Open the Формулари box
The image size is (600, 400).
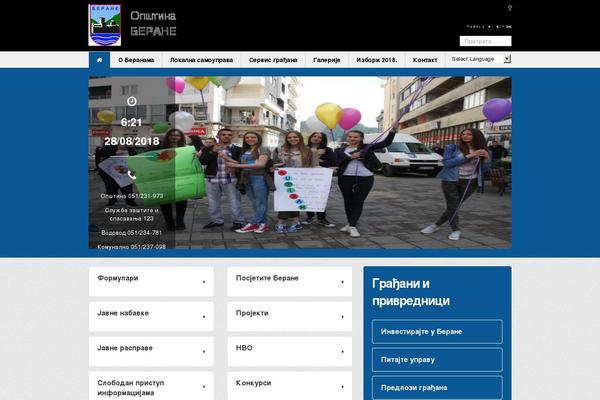pyautogui.click(x=151, y=281)
